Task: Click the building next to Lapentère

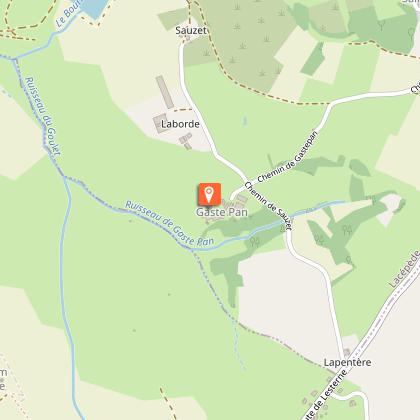Action: (347, 352)
